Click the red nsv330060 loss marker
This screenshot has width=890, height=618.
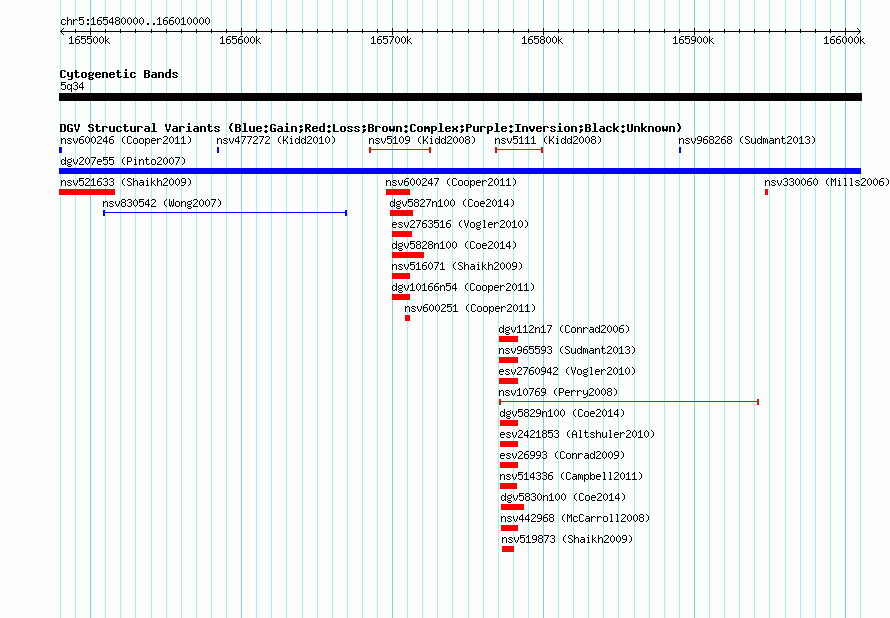click(x=766, y=192)
